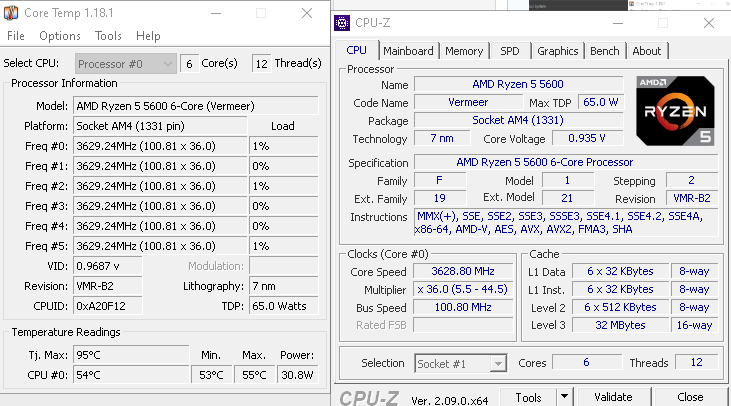Screen dimensions: 731x406
Task: Switch to the CPU tab in CPU-Z
Action: tap(357, 50)
